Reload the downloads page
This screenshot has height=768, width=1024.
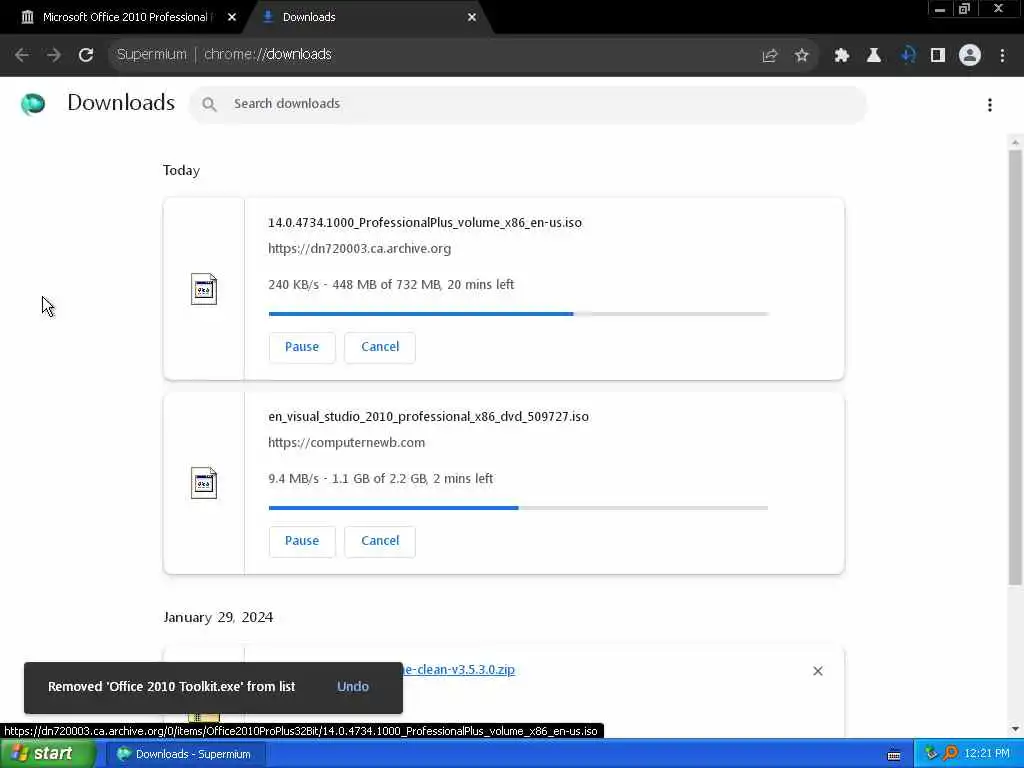click(x=86, y=55)
